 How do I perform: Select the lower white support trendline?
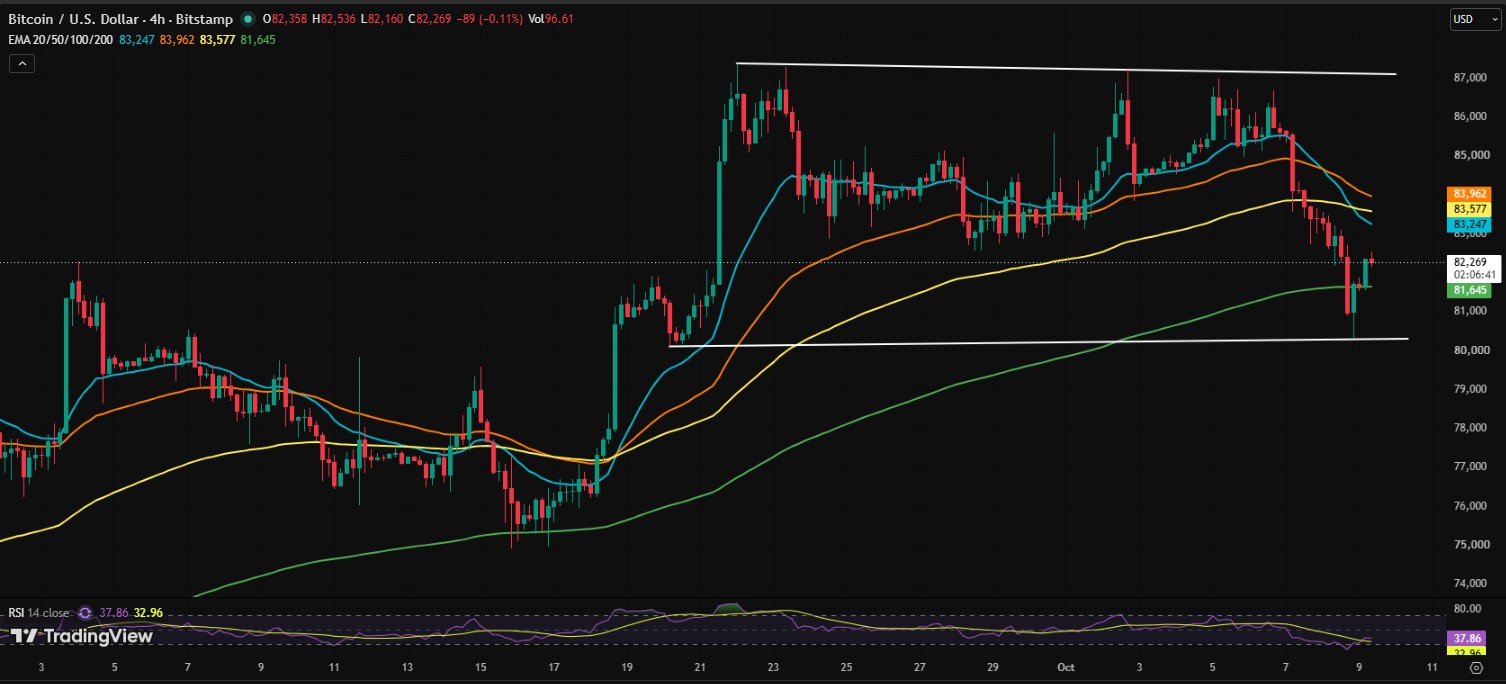click(1038, 342)
